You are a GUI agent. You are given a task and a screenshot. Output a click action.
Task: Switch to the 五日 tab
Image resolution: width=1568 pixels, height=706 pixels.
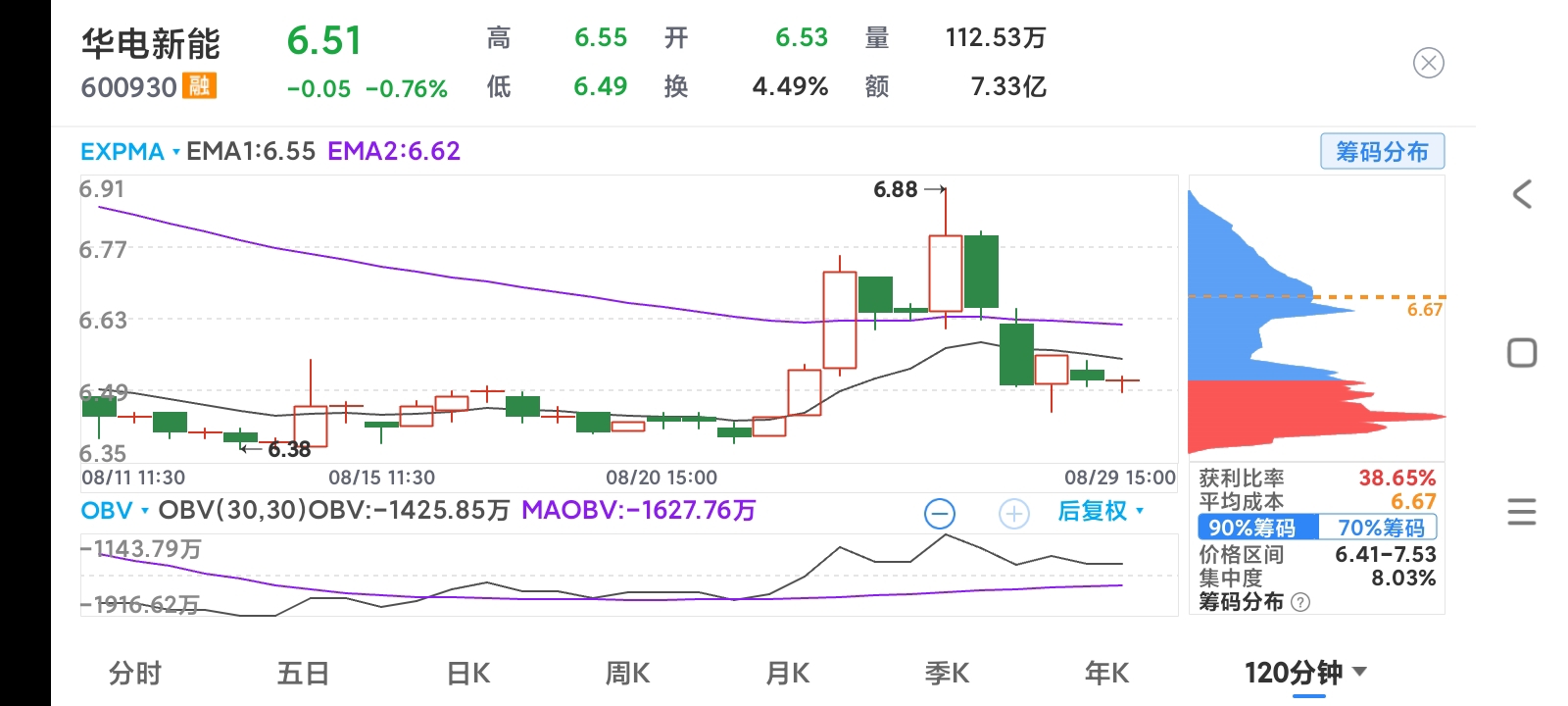point(303,674)
